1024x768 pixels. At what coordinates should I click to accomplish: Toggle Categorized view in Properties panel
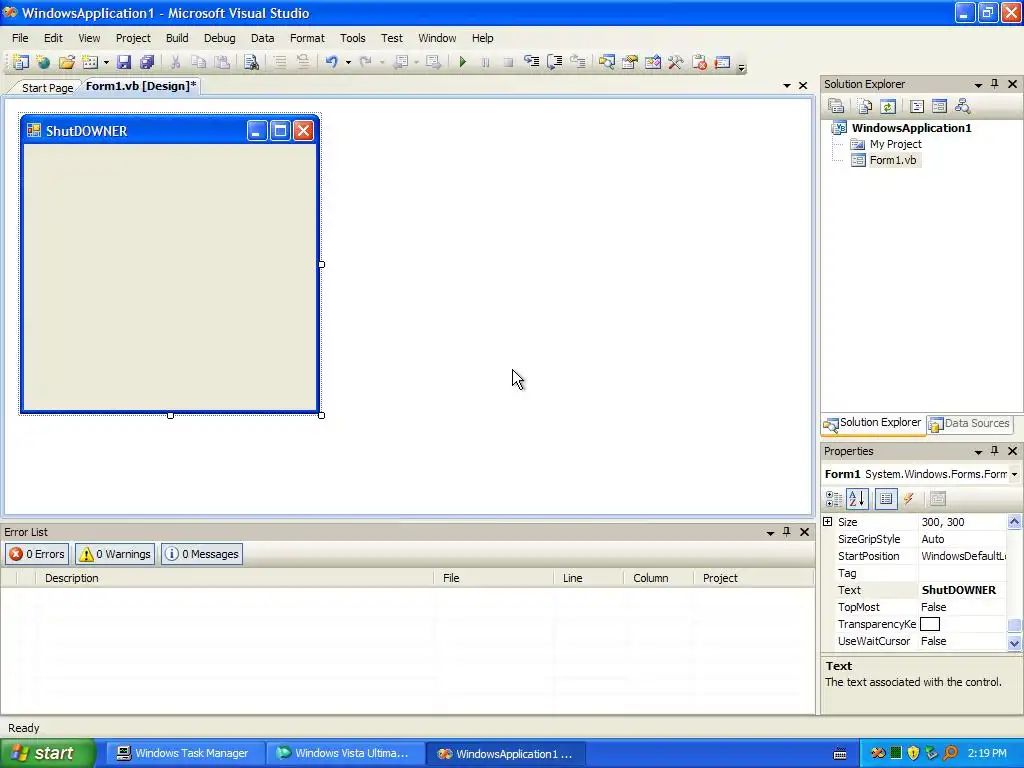pos(834,499)
